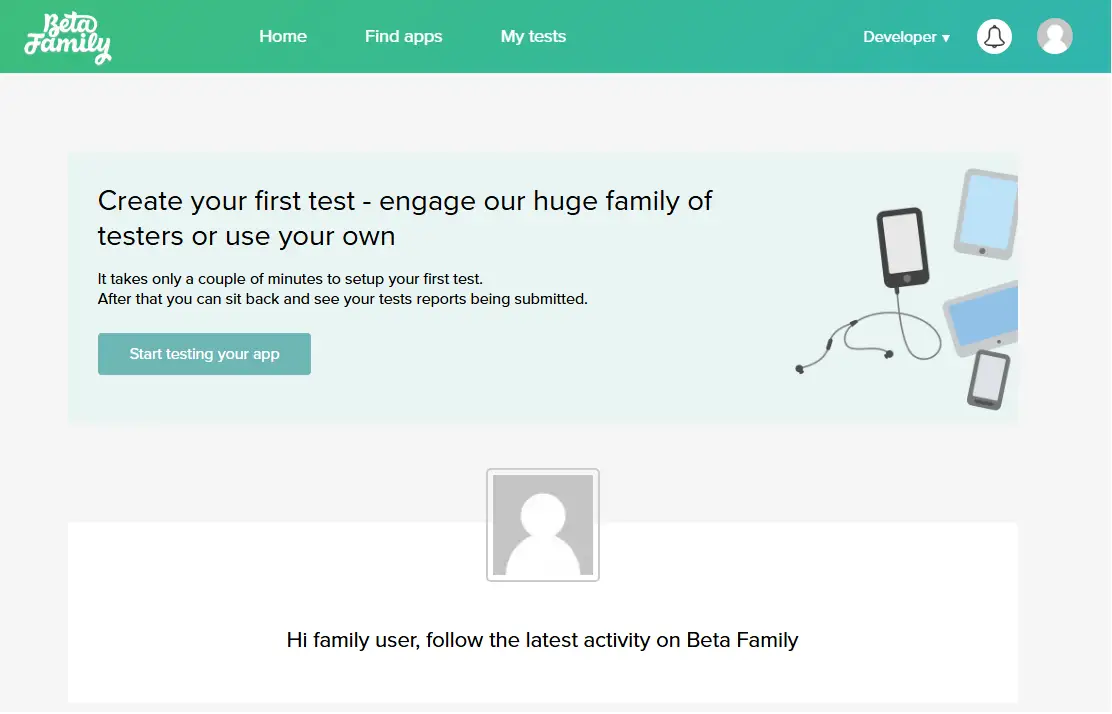
Task: Open My tests
Action: coord(533,36)
